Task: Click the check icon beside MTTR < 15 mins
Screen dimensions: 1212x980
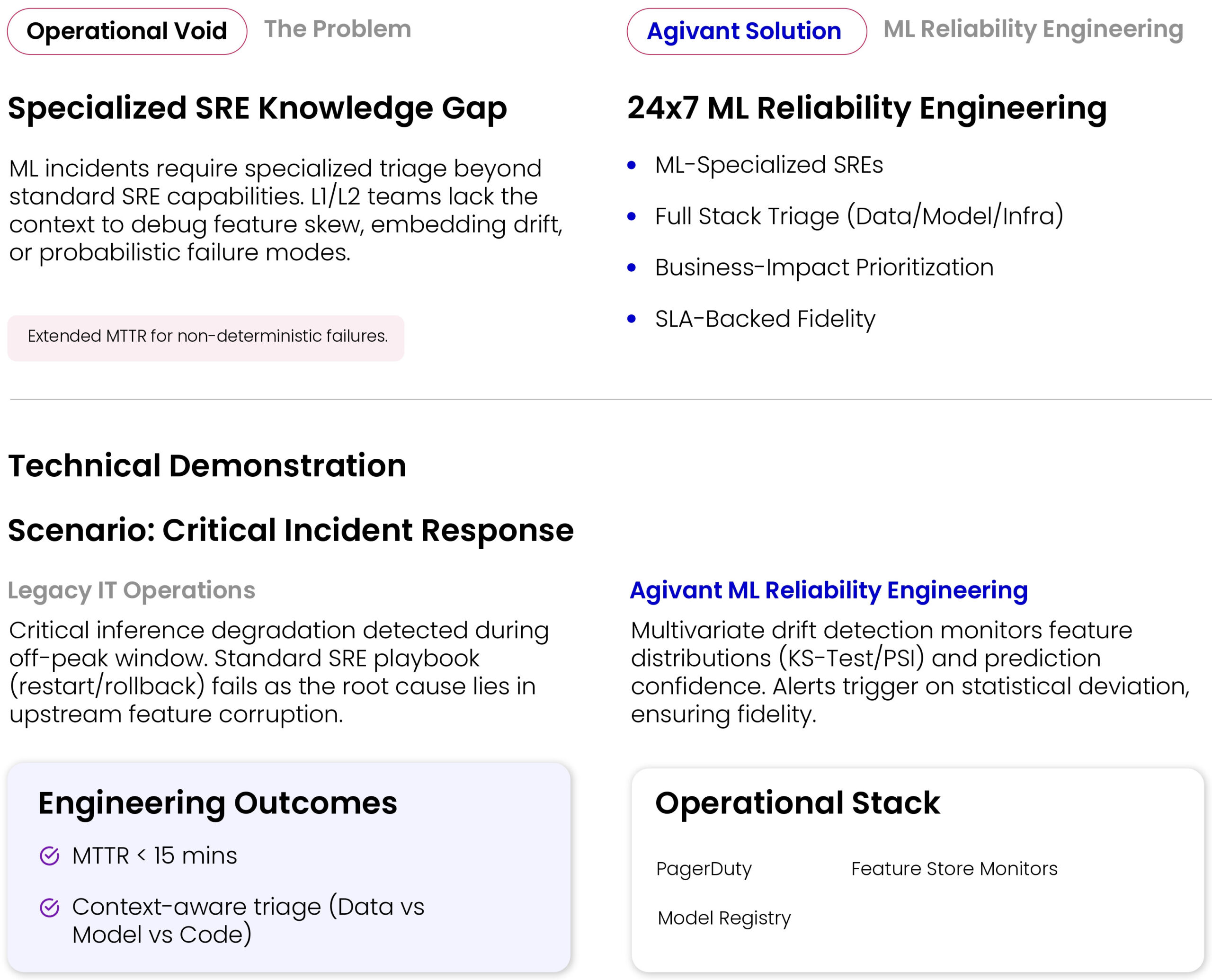Action: (50, 856)
